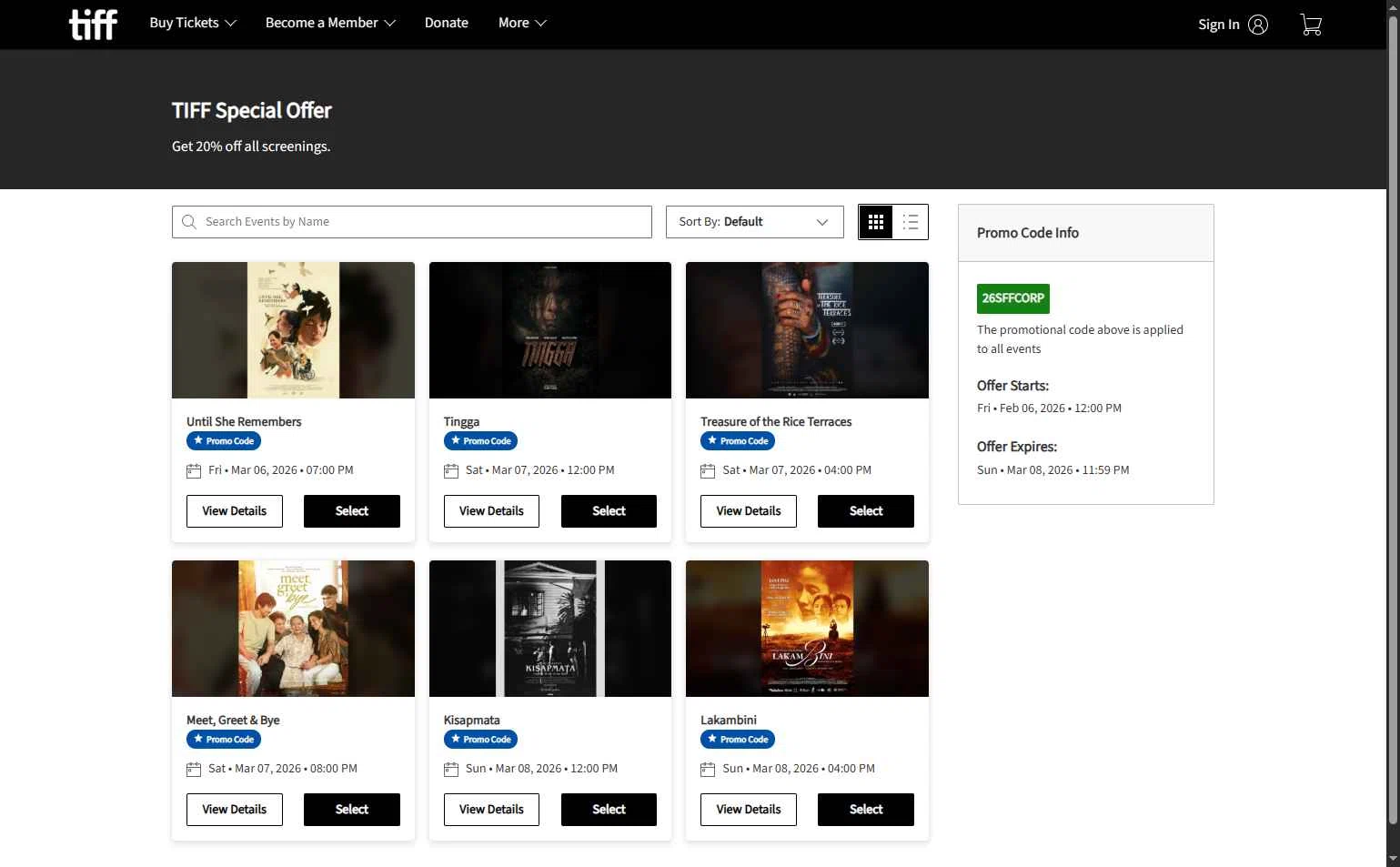Screen dimensions: 1400x867
Task: Click the page vertical scrollbar
Action: pos(1393,418)
